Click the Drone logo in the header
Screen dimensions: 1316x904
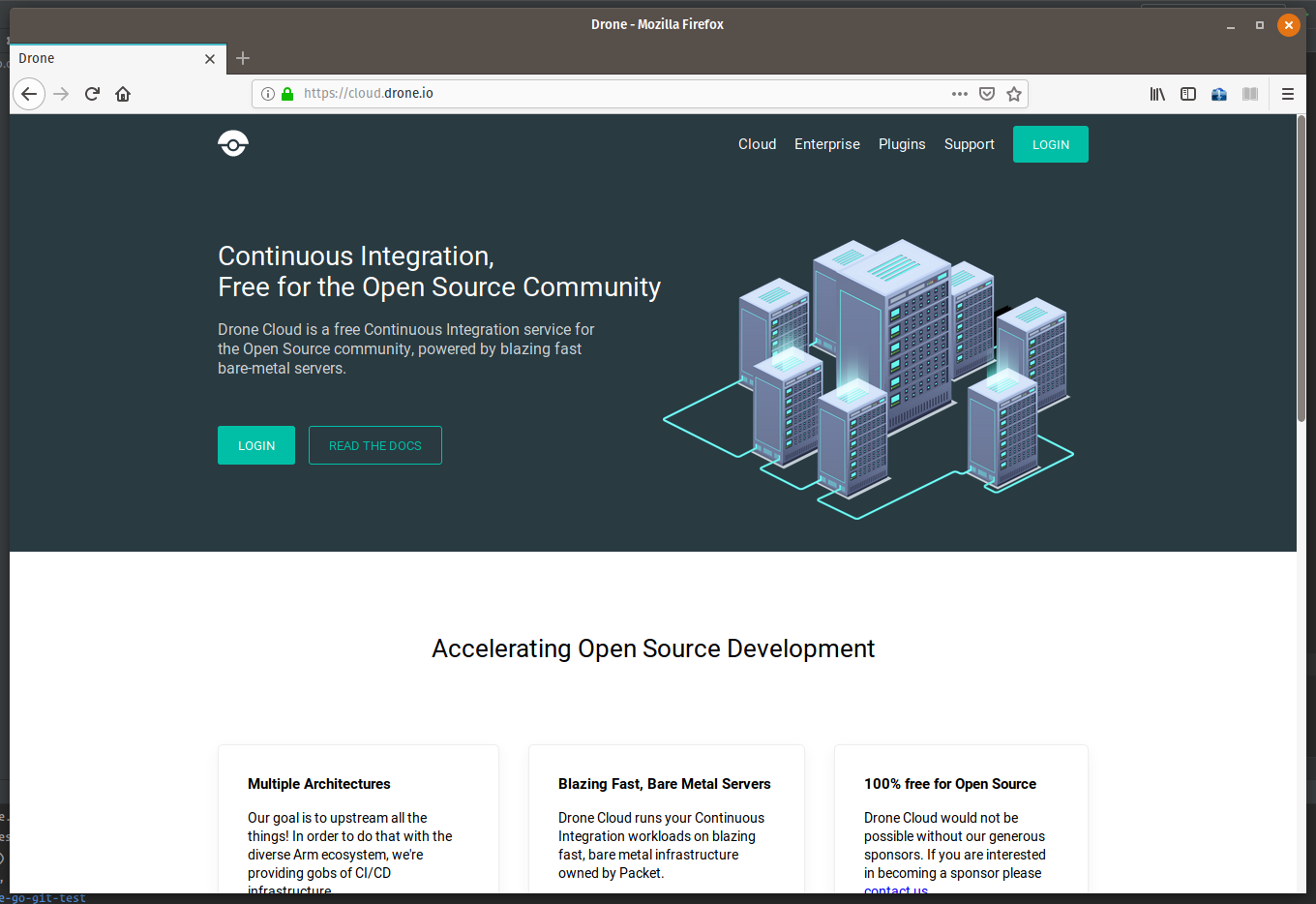[x=233, y=143]
